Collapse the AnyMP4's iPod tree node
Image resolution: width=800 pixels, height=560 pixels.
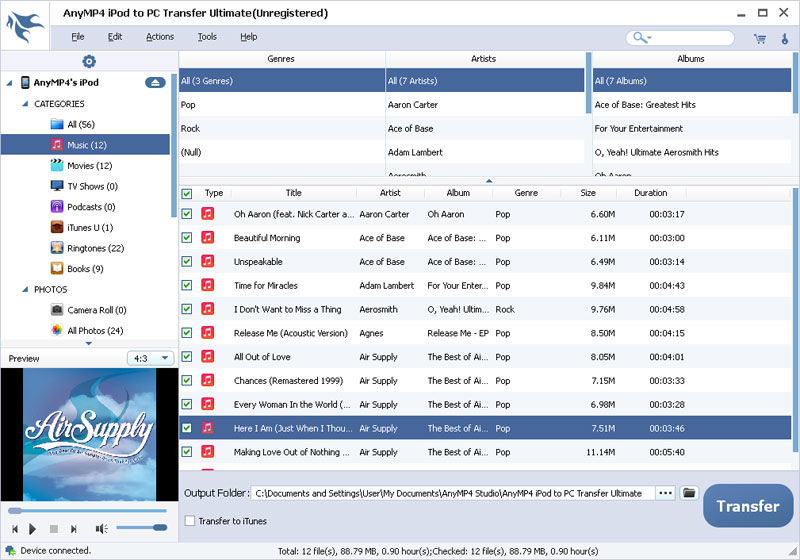click(x=9, y=83)
